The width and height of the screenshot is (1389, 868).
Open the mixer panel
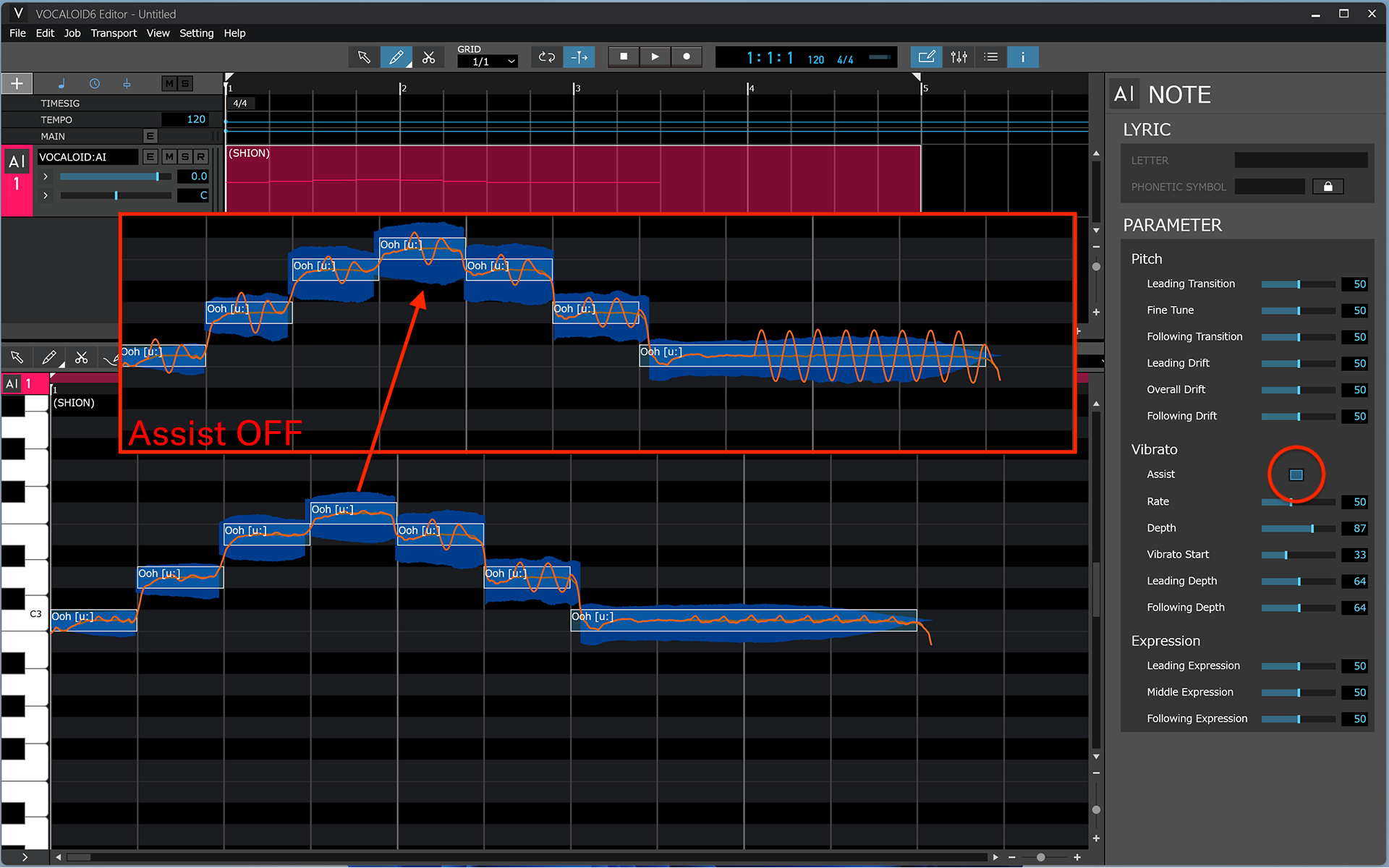[x=959, y=56]
